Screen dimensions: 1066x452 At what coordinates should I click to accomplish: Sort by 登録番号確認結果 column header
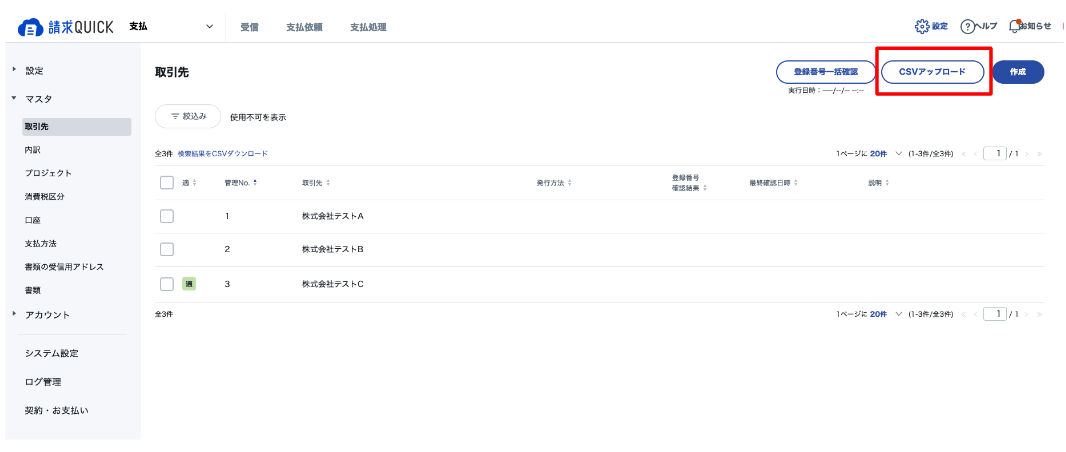689,183
